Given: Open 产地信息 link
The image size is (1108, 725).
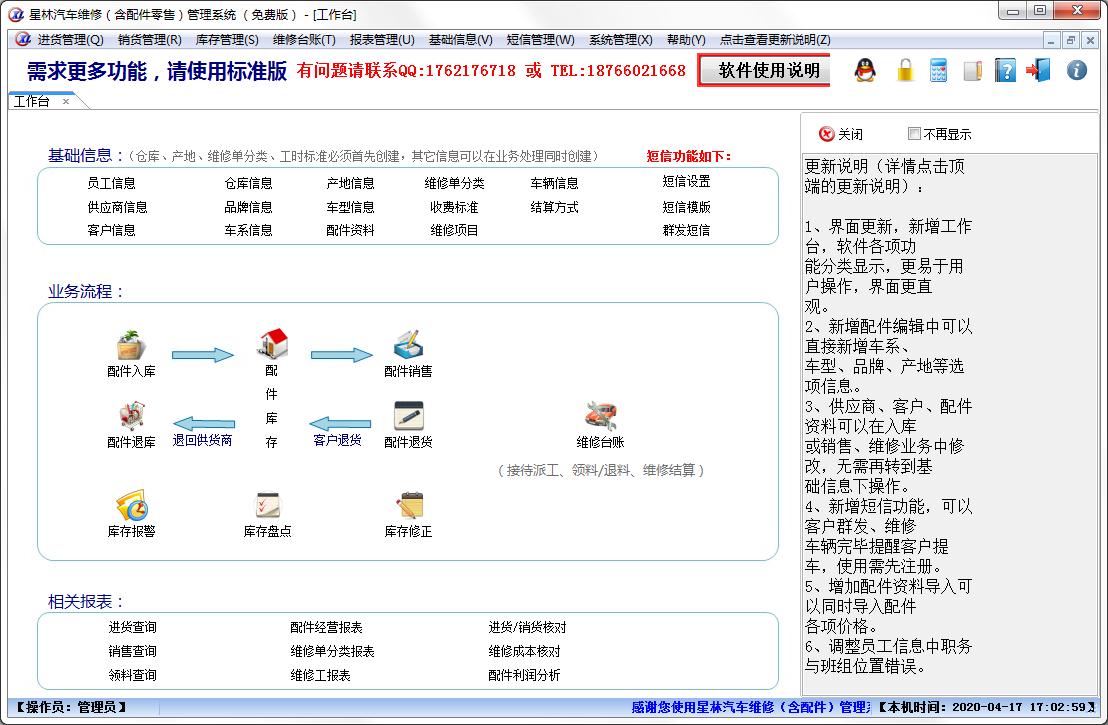Looking at the screenshot, I should coord(350,183).
